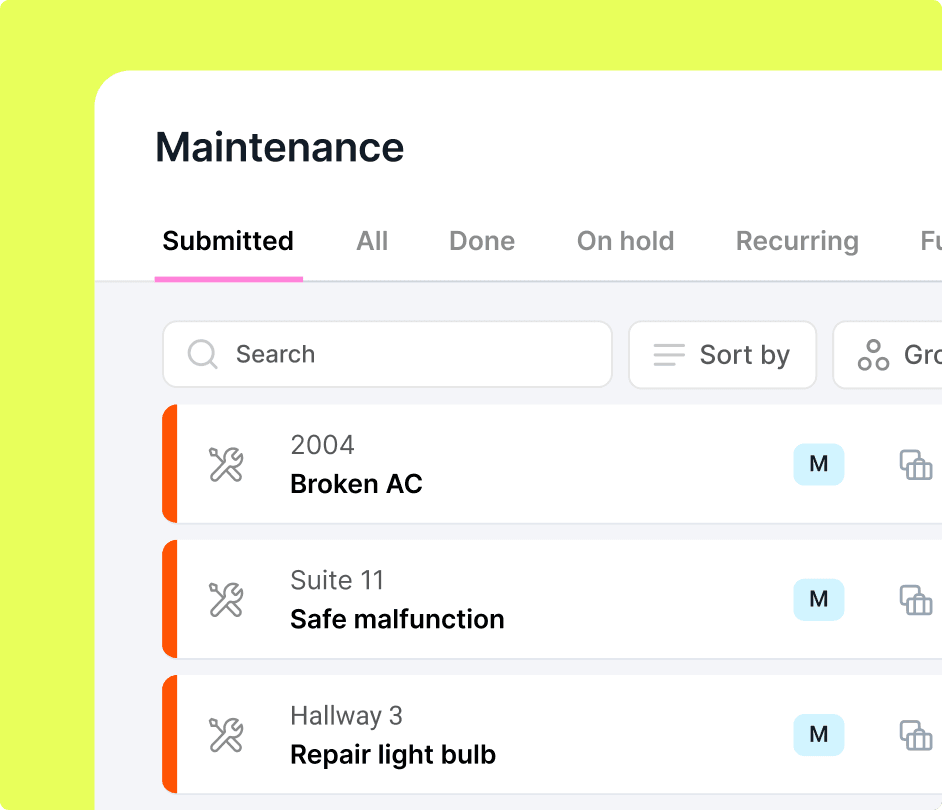Click the M badge on Broken AC row
This screenshot has width=942, height=810.
pos(819,464)
